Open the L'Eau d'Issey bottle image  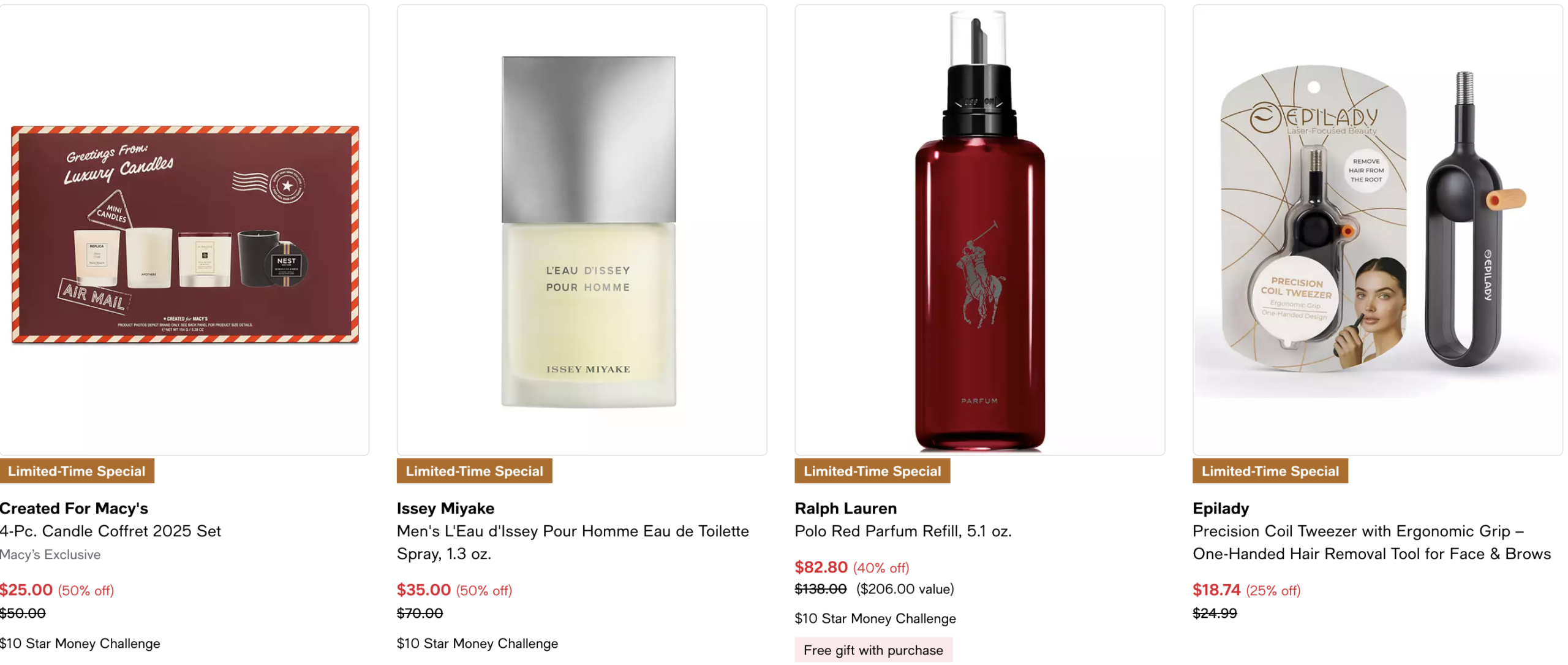(581, 230)
